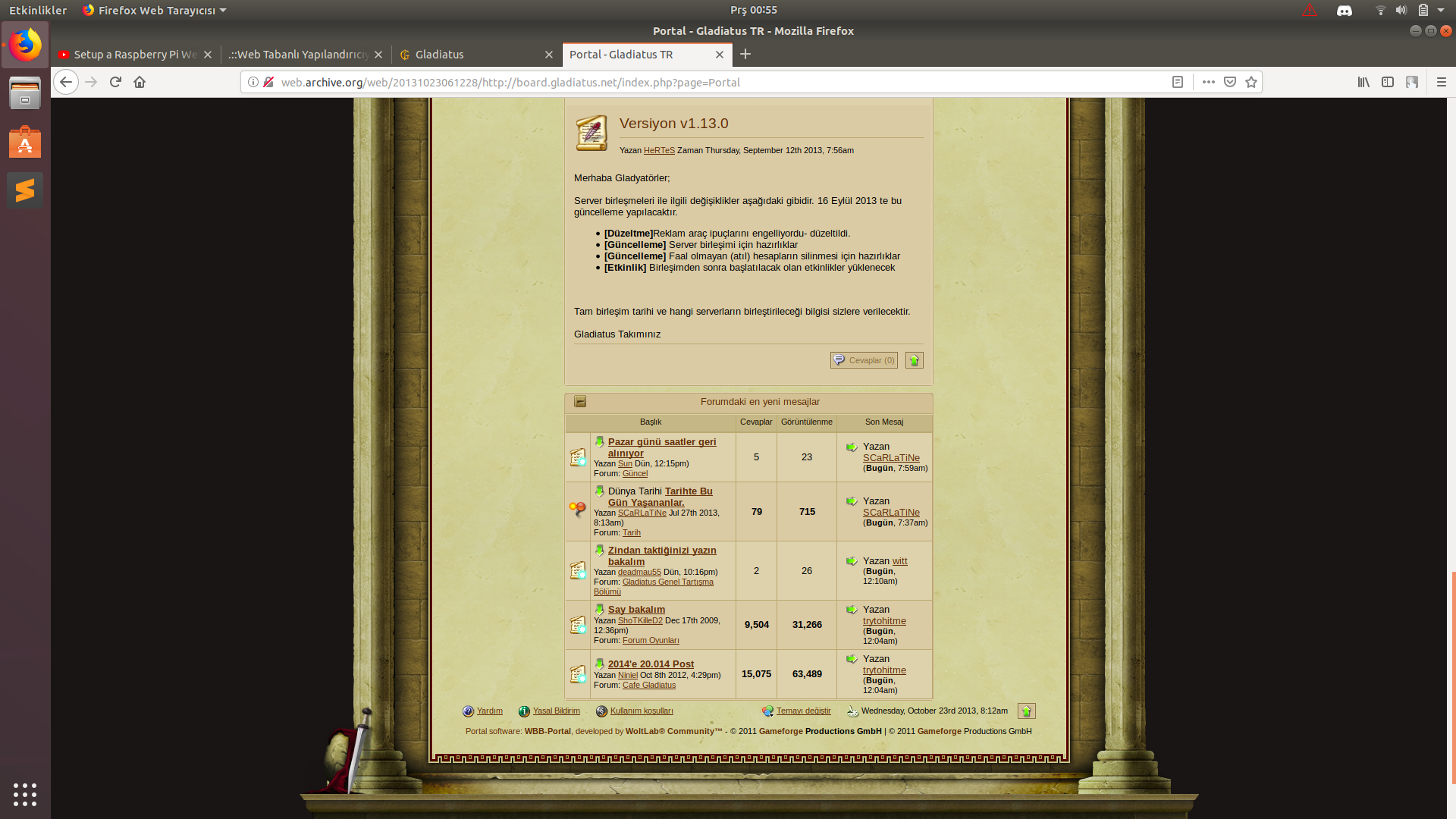Open user witt's profile link

point(900,561)
